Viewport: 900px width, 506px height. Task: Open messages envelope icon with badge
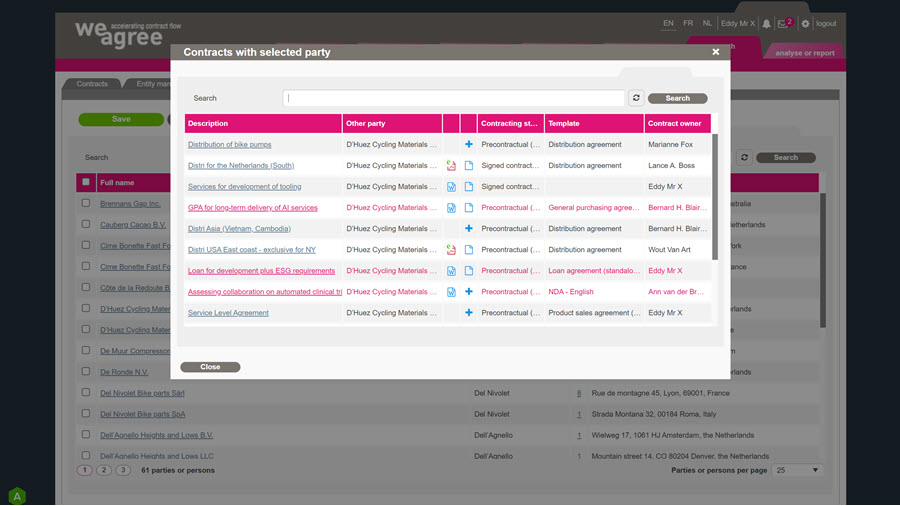point(784,23)
